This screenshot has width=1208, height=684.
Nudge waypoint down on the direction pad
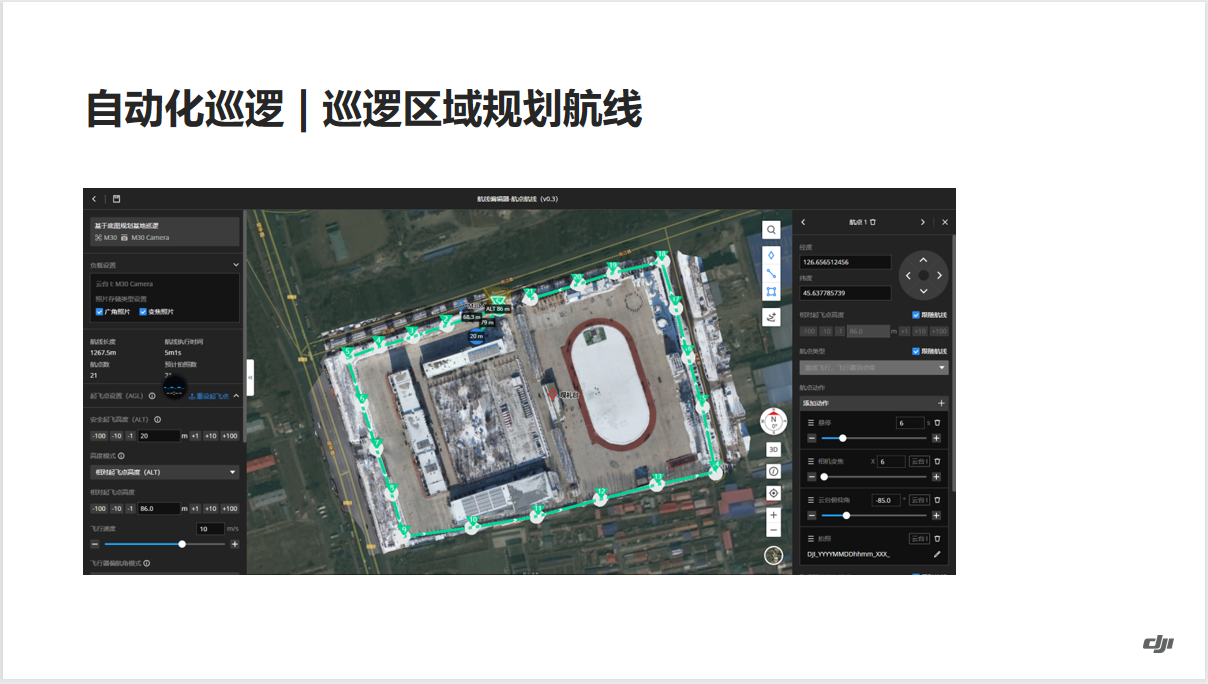(x=924, y=291)
